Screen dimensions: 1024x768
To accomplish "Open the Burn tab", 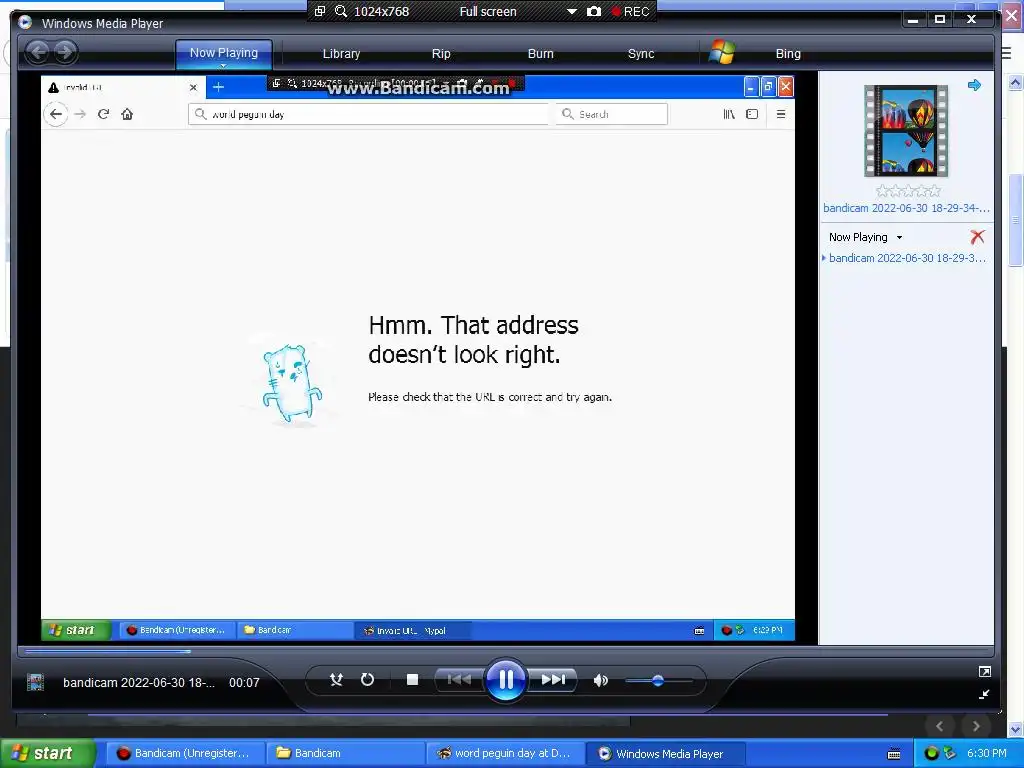I will click(x=541, y=54).
